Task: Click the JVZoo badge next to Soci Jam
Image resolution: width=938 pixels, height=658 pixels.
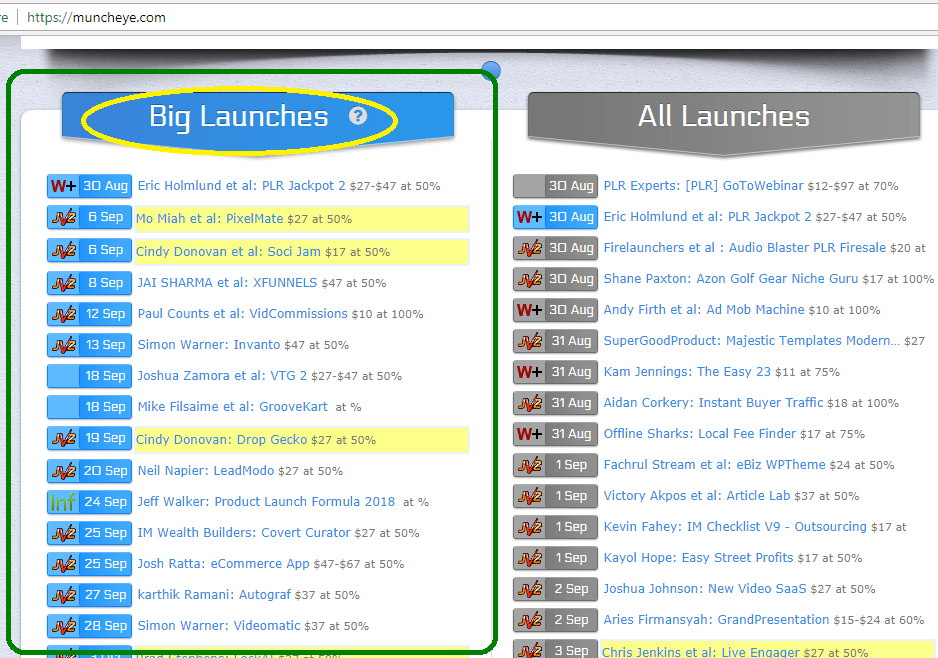Action: pyautogui.click(x=63, y=250)
